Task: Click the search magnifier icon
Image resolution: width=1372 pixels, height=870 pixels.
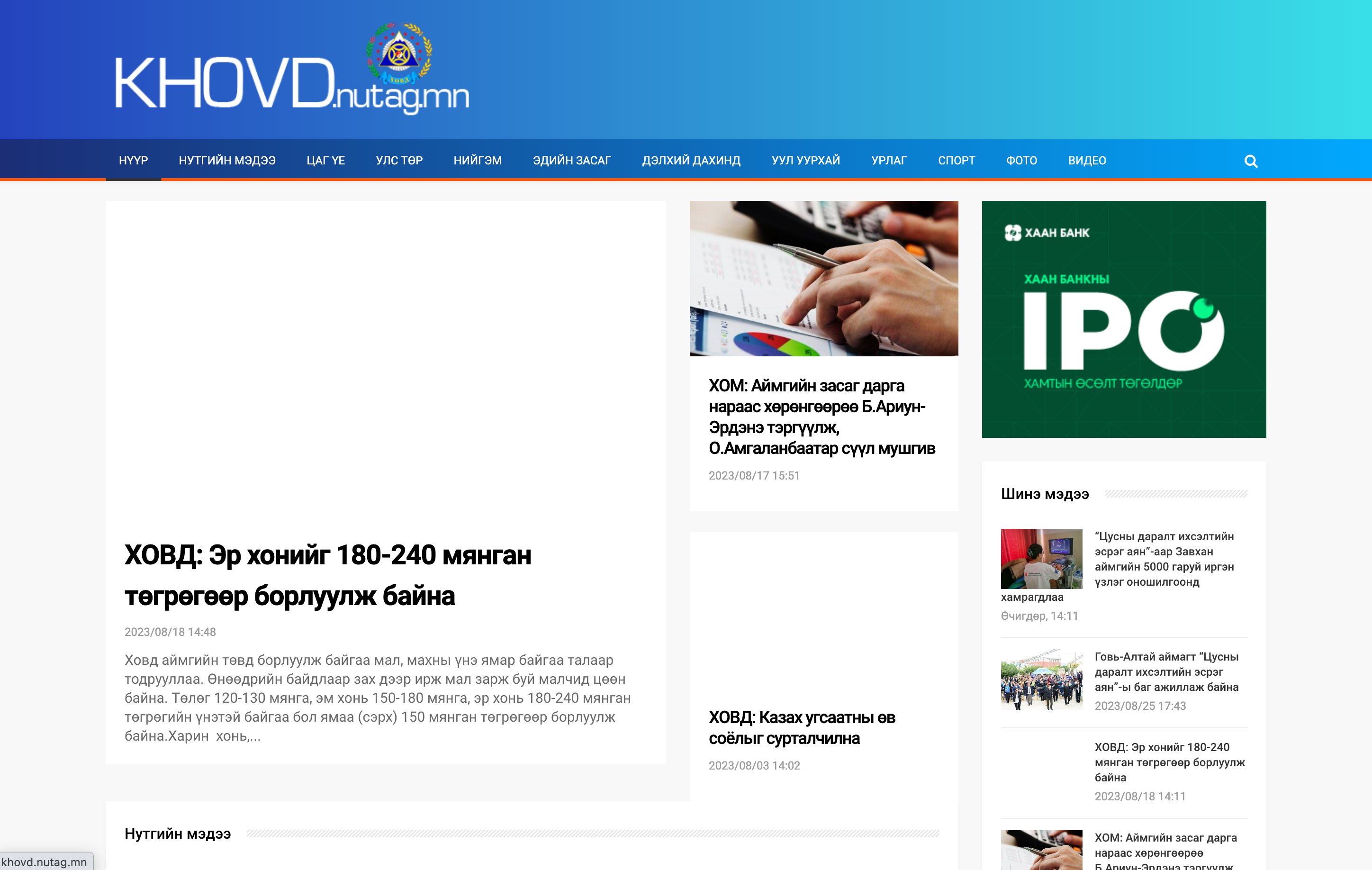Action: [1251, 161]
